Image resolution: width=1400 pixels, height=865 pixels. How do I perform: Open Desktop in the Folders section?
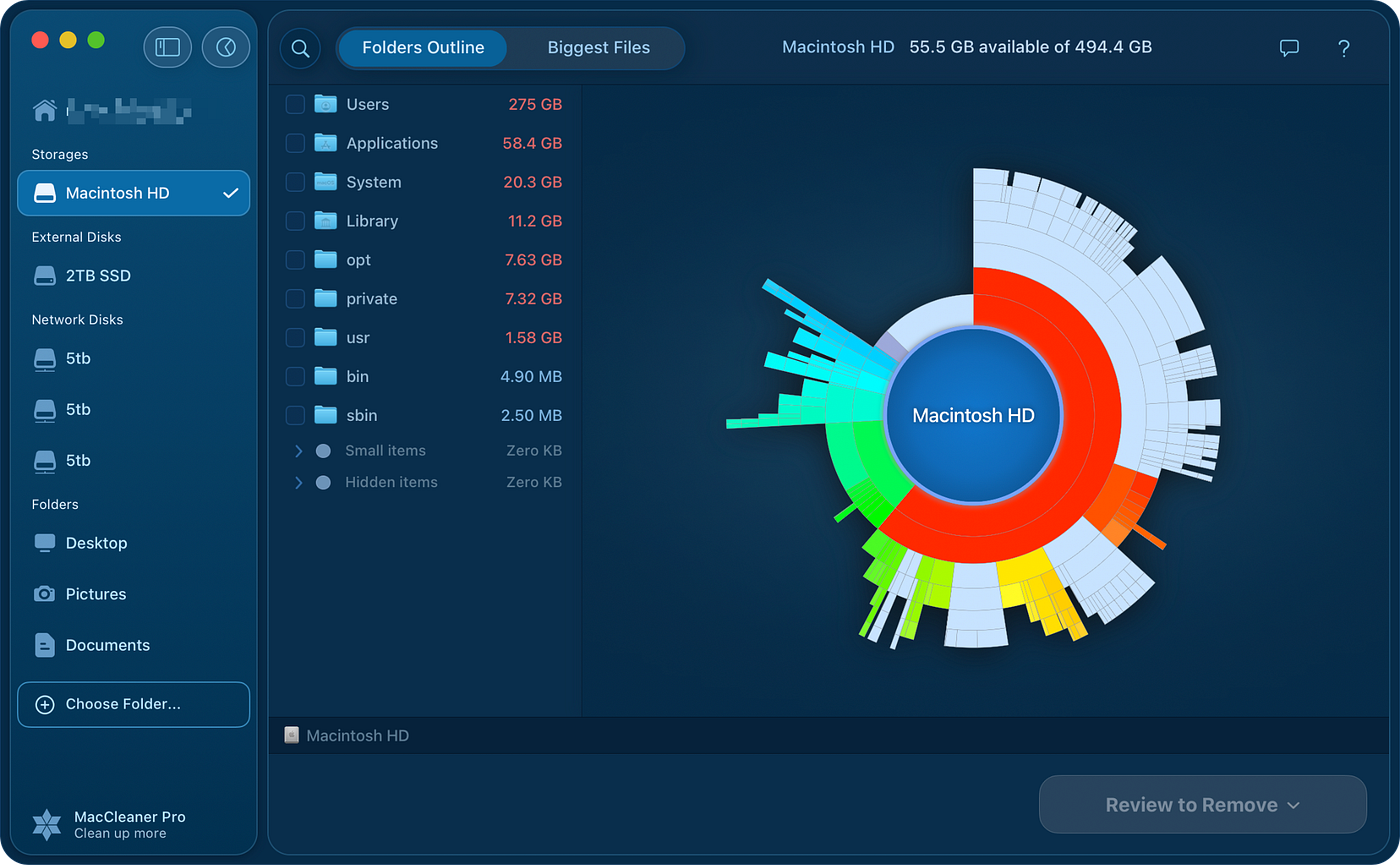[134, 543]
